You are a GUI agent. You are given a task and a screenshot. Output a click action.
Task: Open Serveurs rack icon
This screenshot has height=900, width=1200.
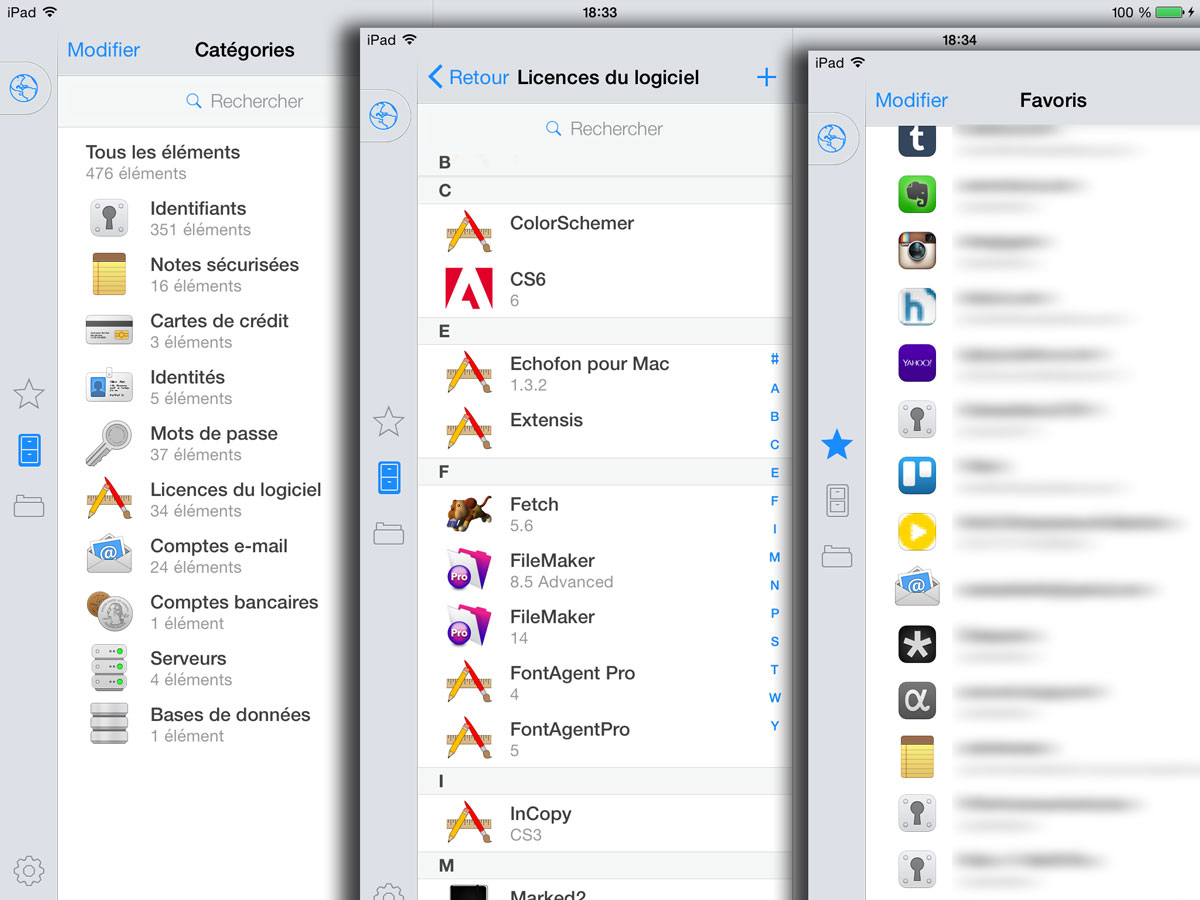click(x=110, y=668)
